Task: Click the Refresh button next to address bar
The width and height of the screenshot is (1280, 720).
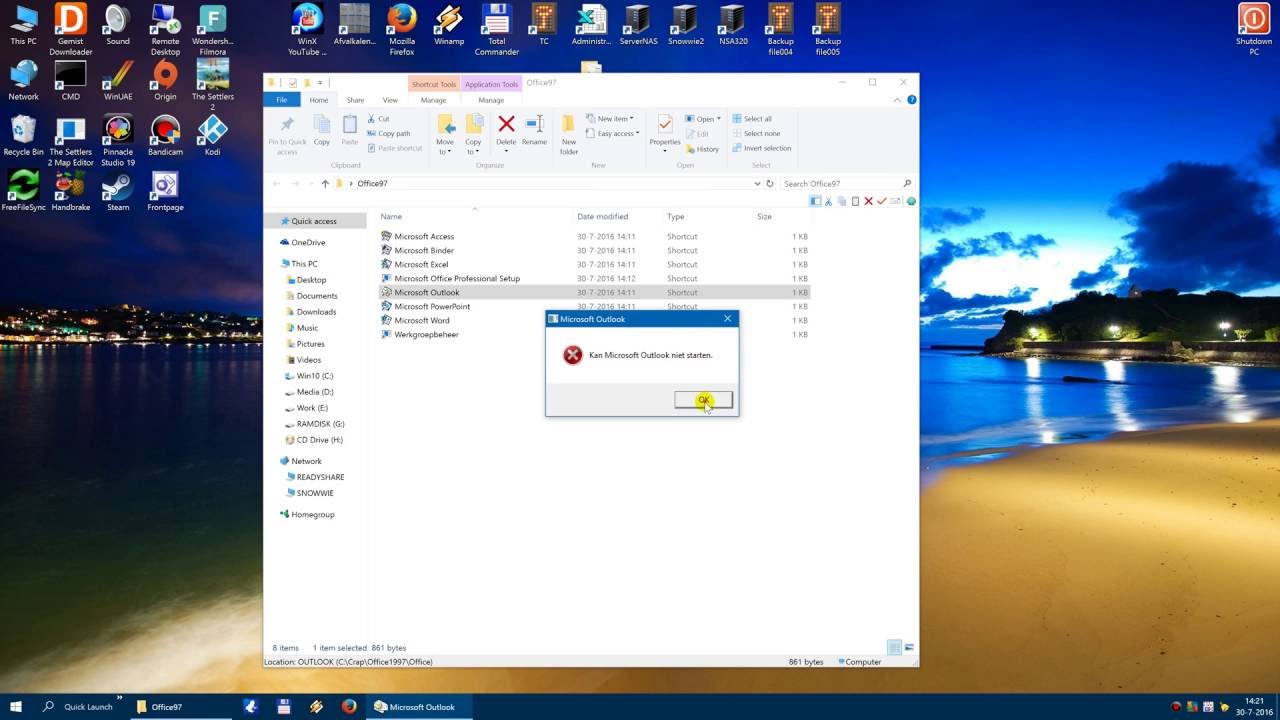Action: click(769, 184)
